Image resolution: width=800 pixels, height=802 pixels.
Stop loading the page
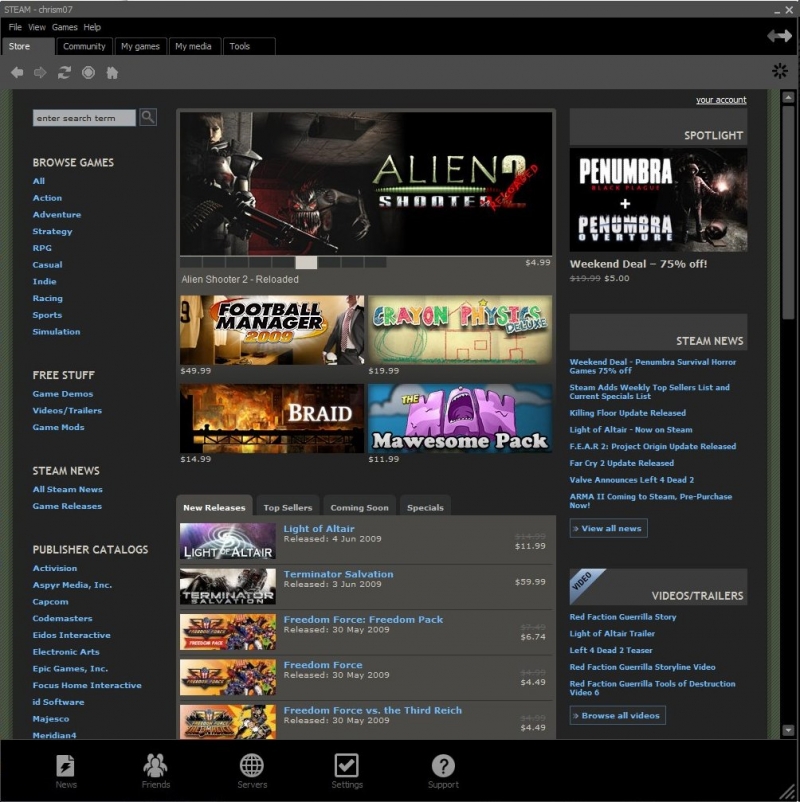[x=88, y=73]
